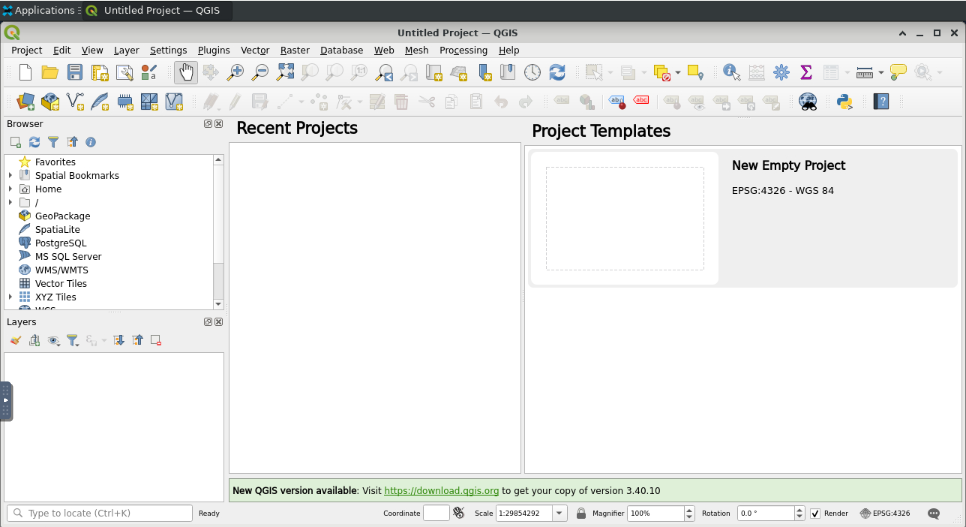
Task: Click the Zoom Full extent icon
Action: point(285,73)
